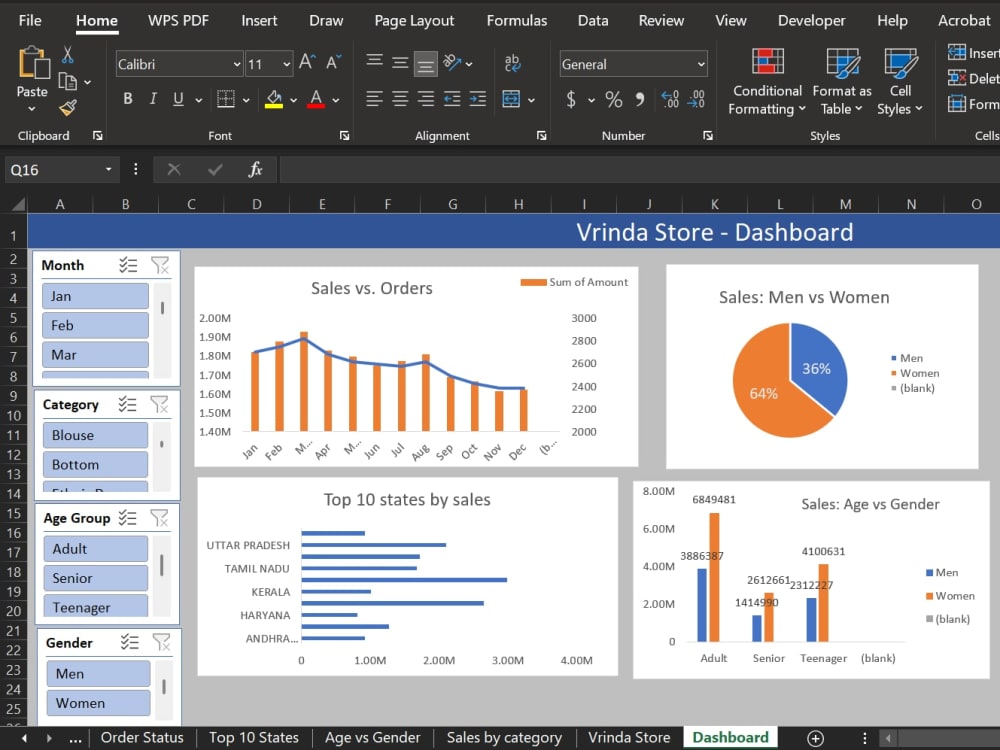Apply red font color
Screen dimensions: 1000x750
[316, 99]
